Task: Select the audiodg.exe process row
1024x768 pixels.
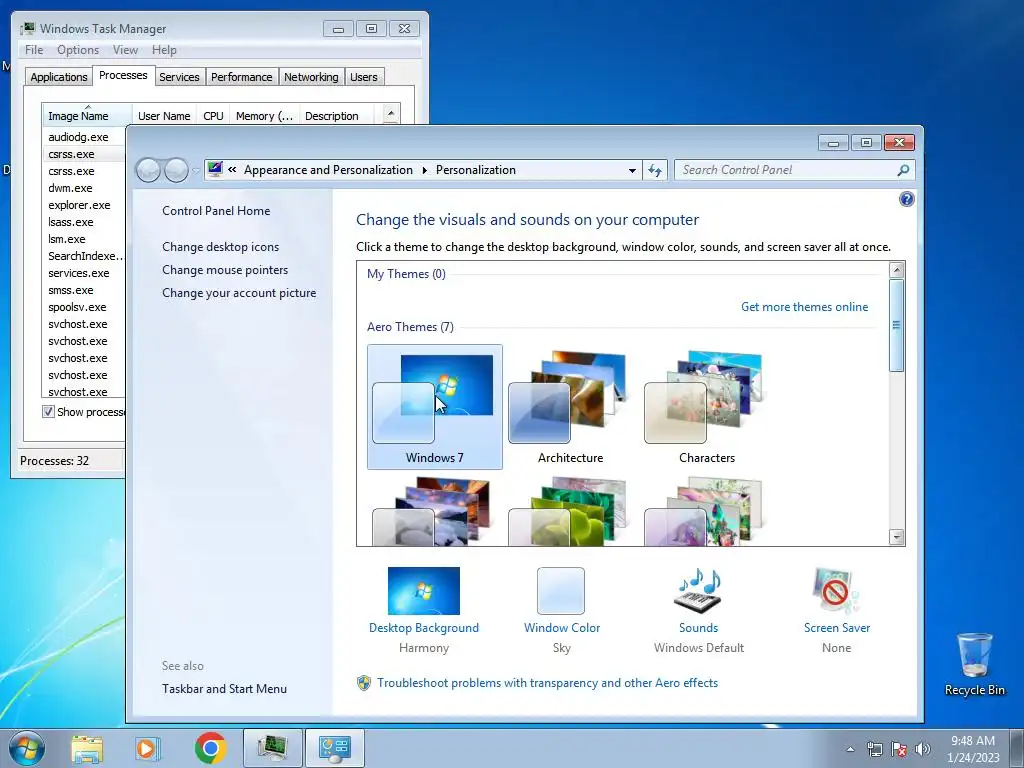Action: [84, 137]
